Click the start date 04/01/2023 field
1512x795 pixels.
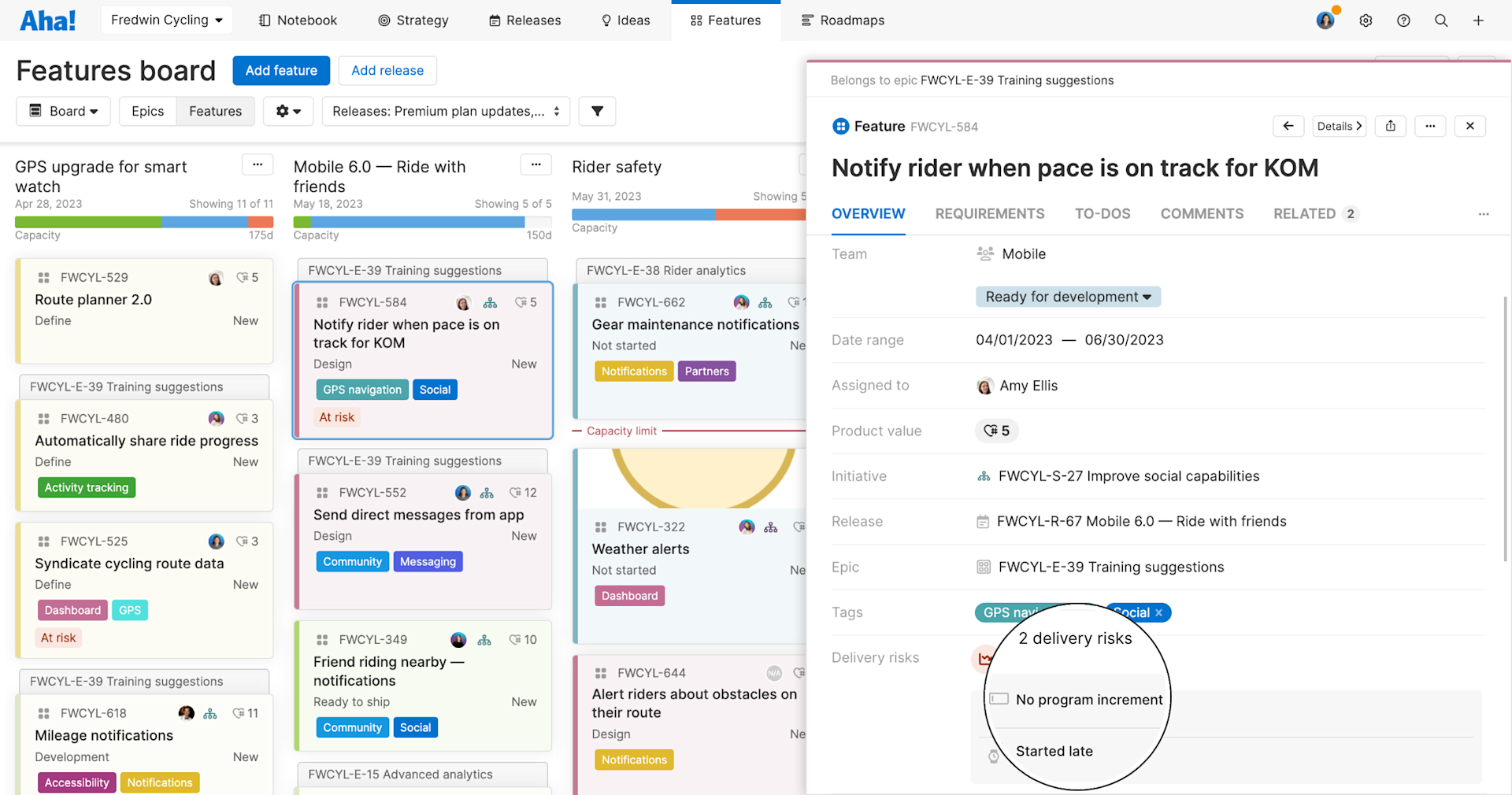pyautogui.click(x=1014, y=340)
